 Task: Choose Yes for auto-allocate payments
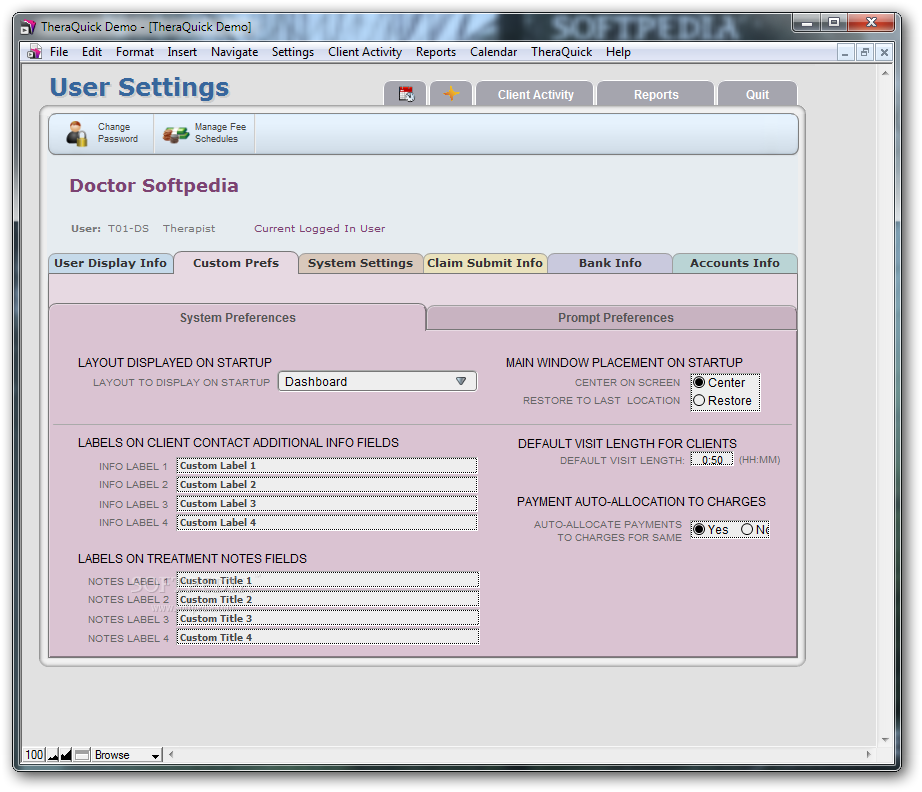click(699, 529)
